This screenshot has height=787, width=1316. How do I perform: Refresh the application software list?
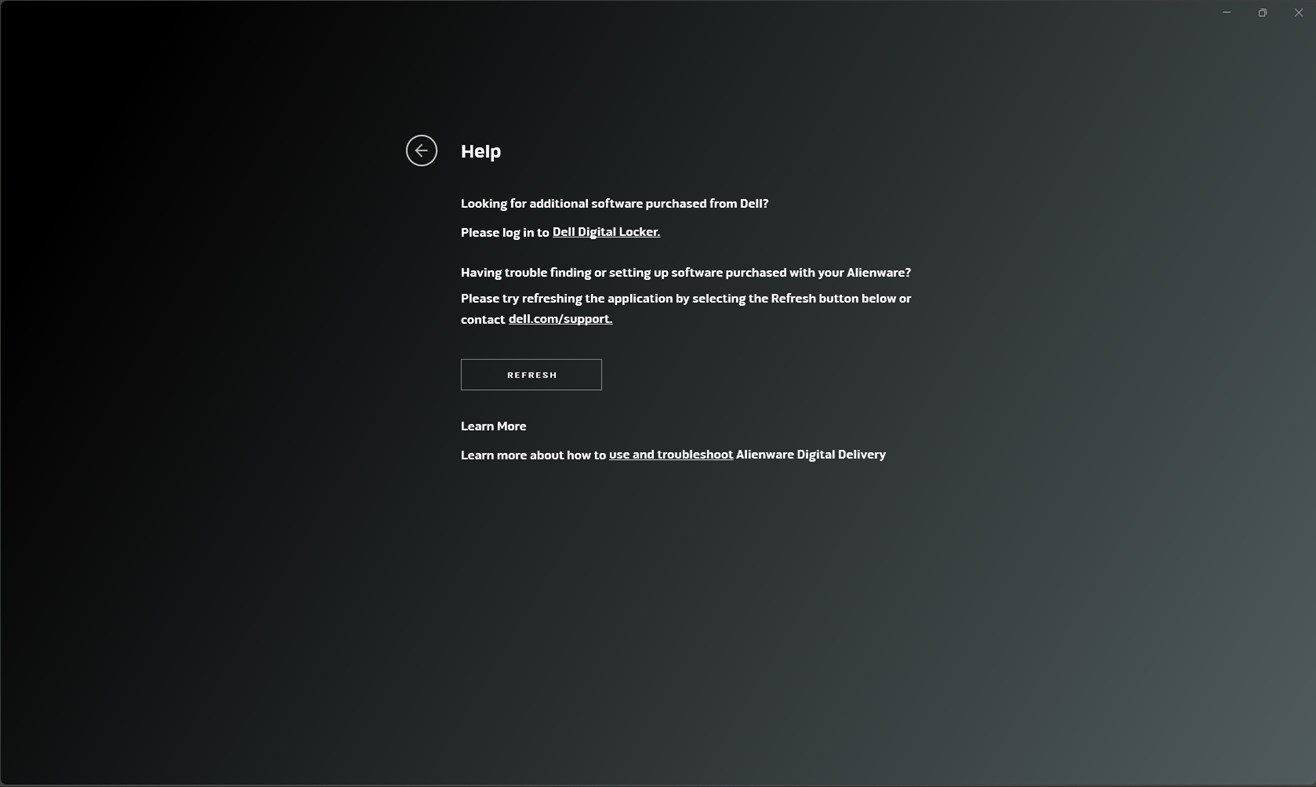click(531, 374)
